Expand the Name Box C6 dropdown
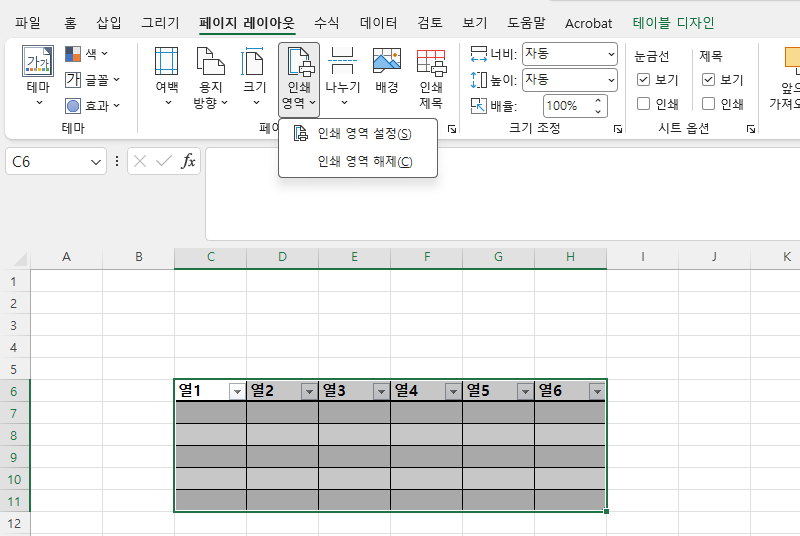This screenshot has height=536, width=800. pos(95,162)
